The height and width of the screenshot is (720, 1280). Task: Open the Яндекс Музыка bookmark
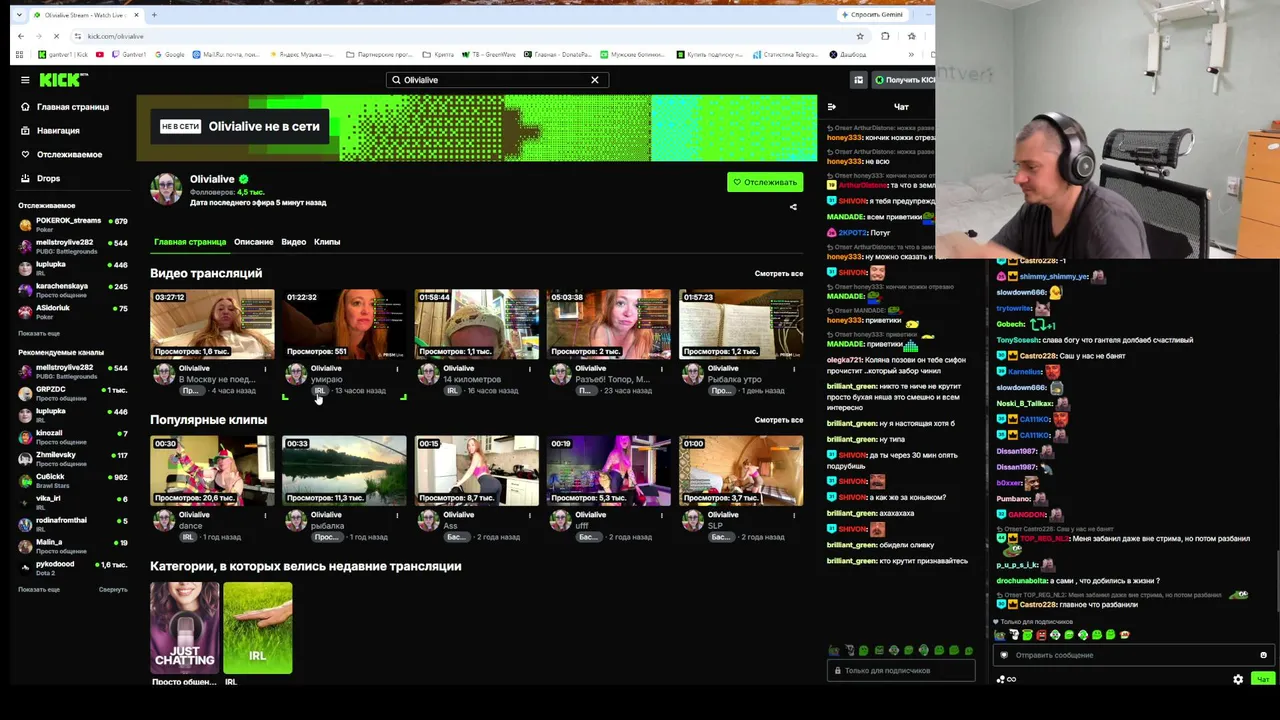click(x=304, y=55)
